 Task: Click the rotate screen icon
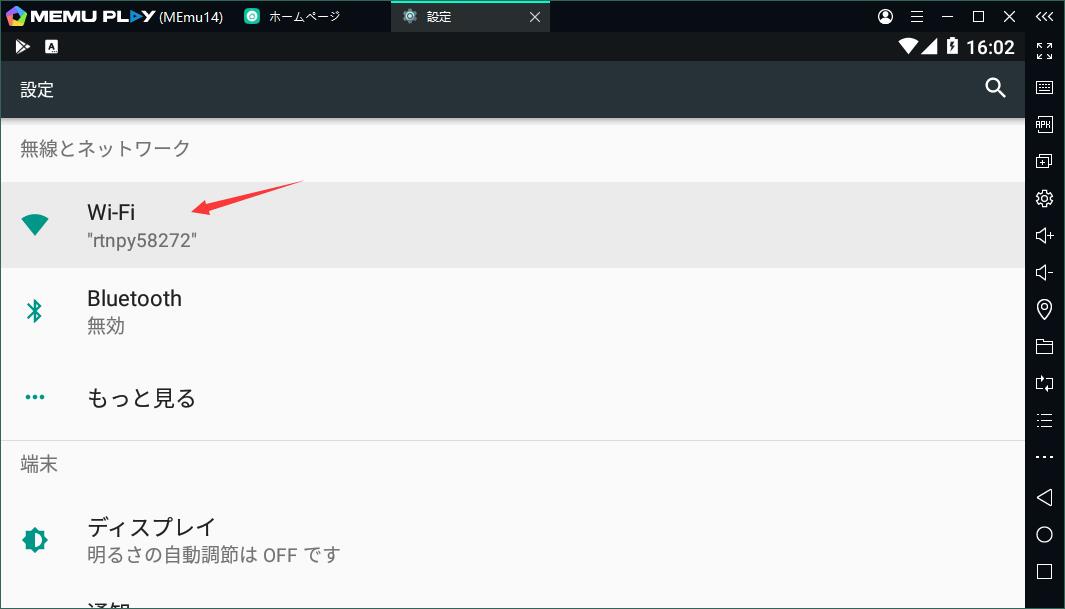click(x=1045, y=383)
